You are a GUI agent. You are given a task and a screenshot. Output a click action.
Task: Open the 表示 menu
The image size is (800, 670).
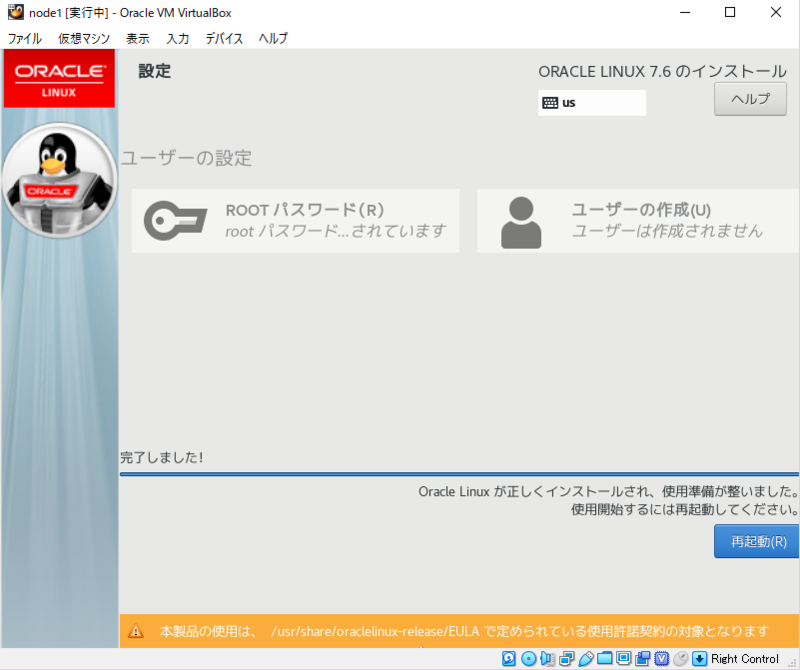coord(138,39)
